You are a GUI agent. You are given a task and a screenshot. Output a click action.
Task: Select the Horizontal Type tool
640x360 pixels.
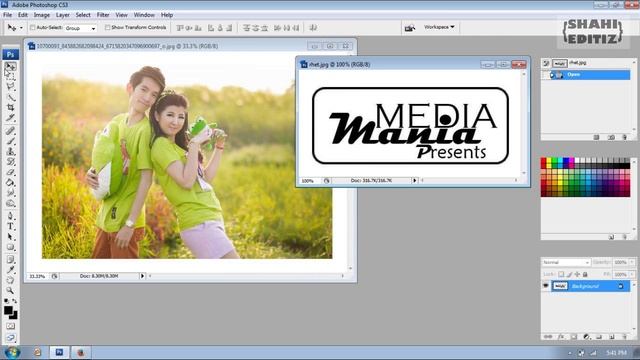coord(11,226)
